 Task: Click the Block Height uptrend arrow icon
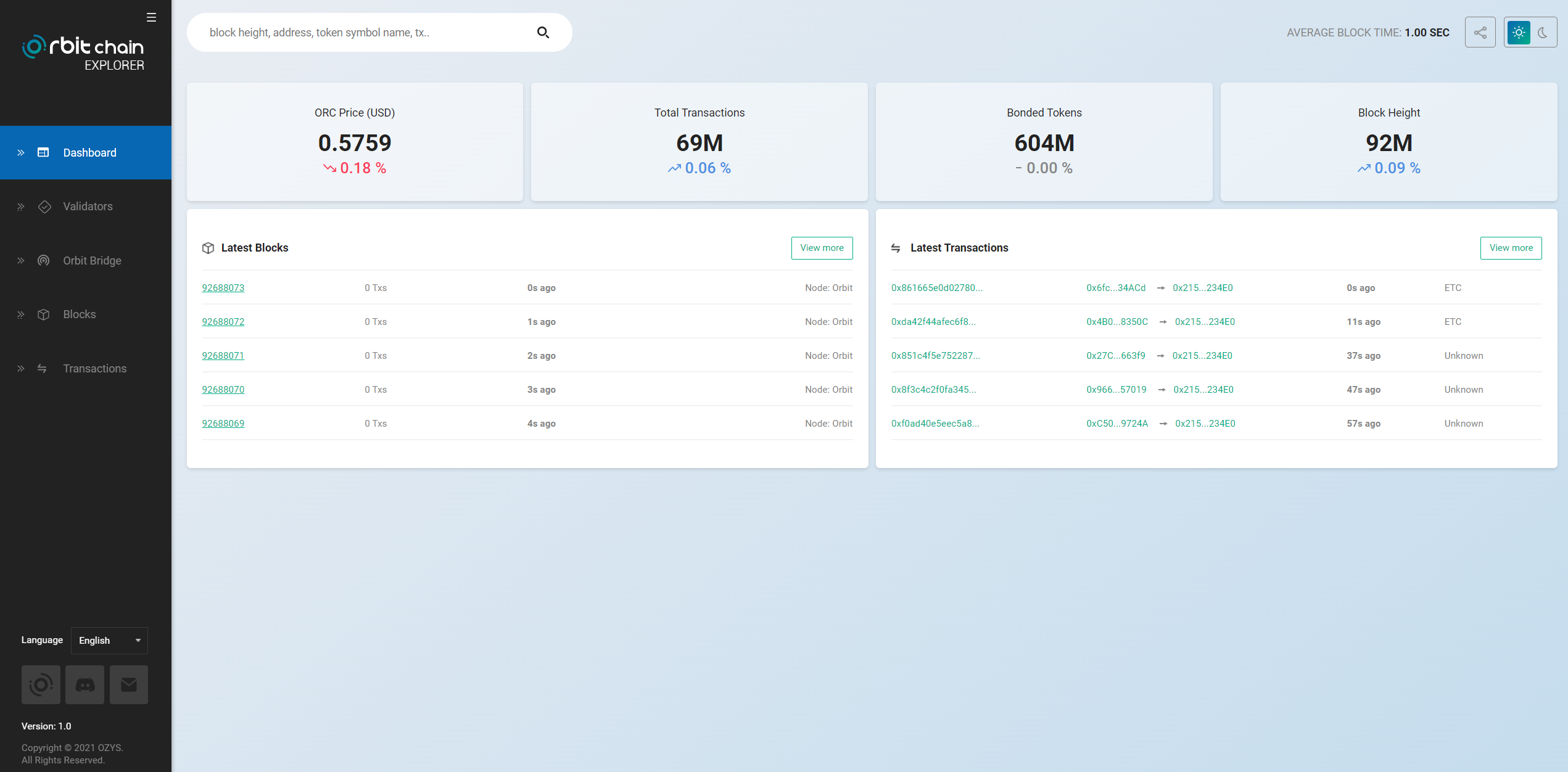[1364, 168]
